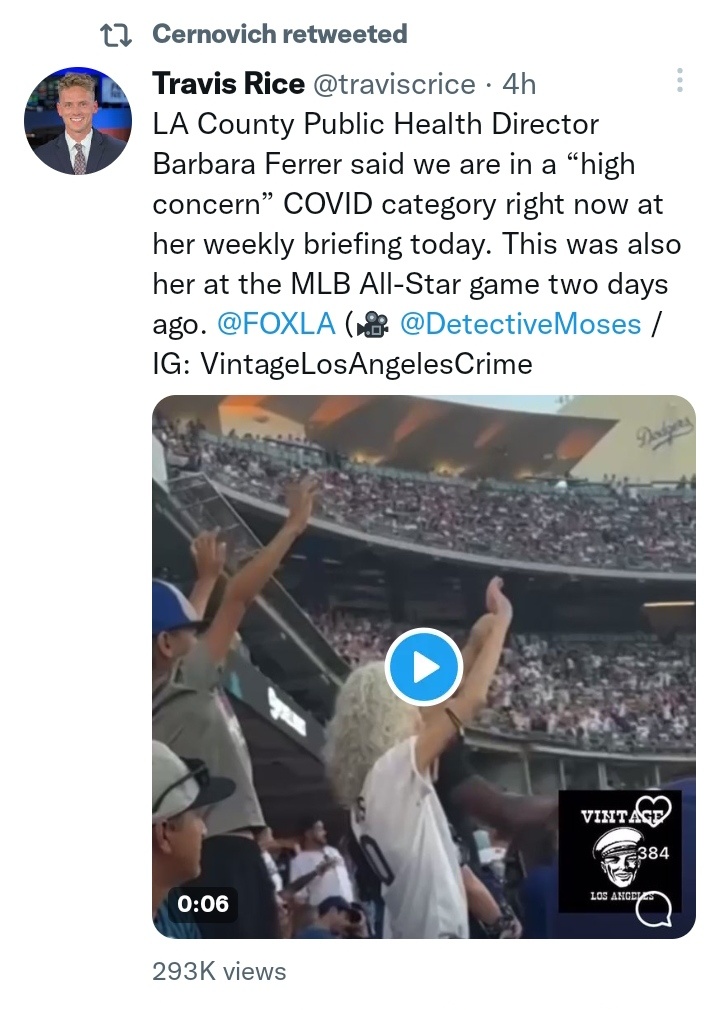This screenshot has height=1010, width=720.
Task: Click the IG: VintageLosAngelesCrime text
Action: point(343,364)
